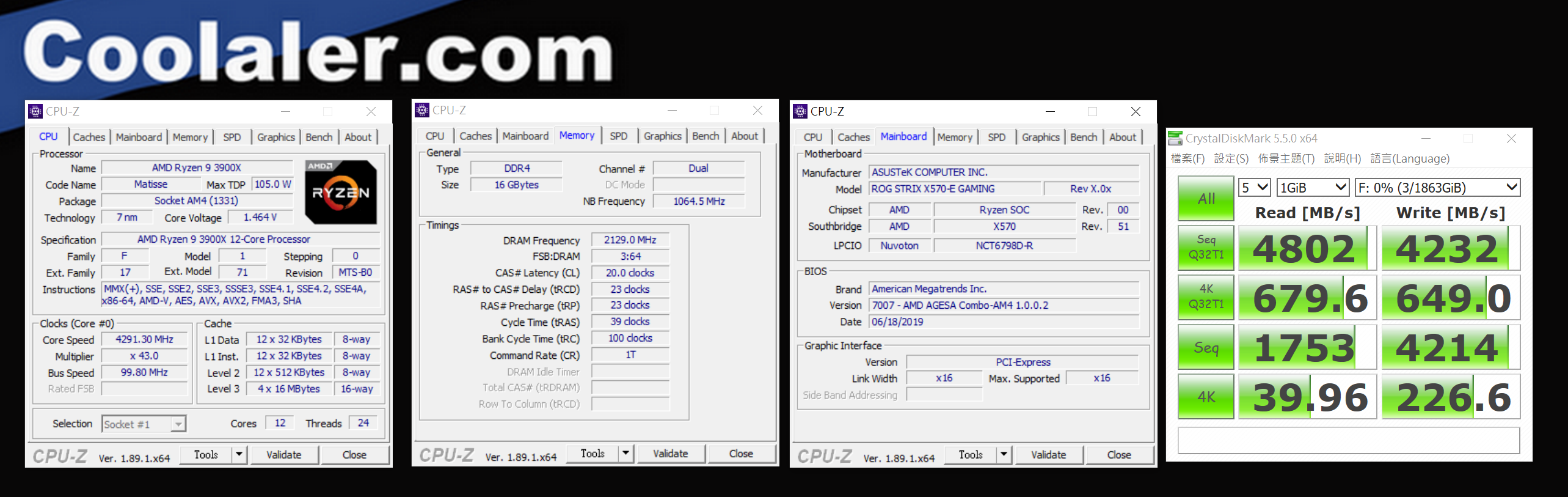This screenshot has height=497, width=1568.
Task: Run all CrystalDiskMark tests with All button
Action: click(1206, 199)
